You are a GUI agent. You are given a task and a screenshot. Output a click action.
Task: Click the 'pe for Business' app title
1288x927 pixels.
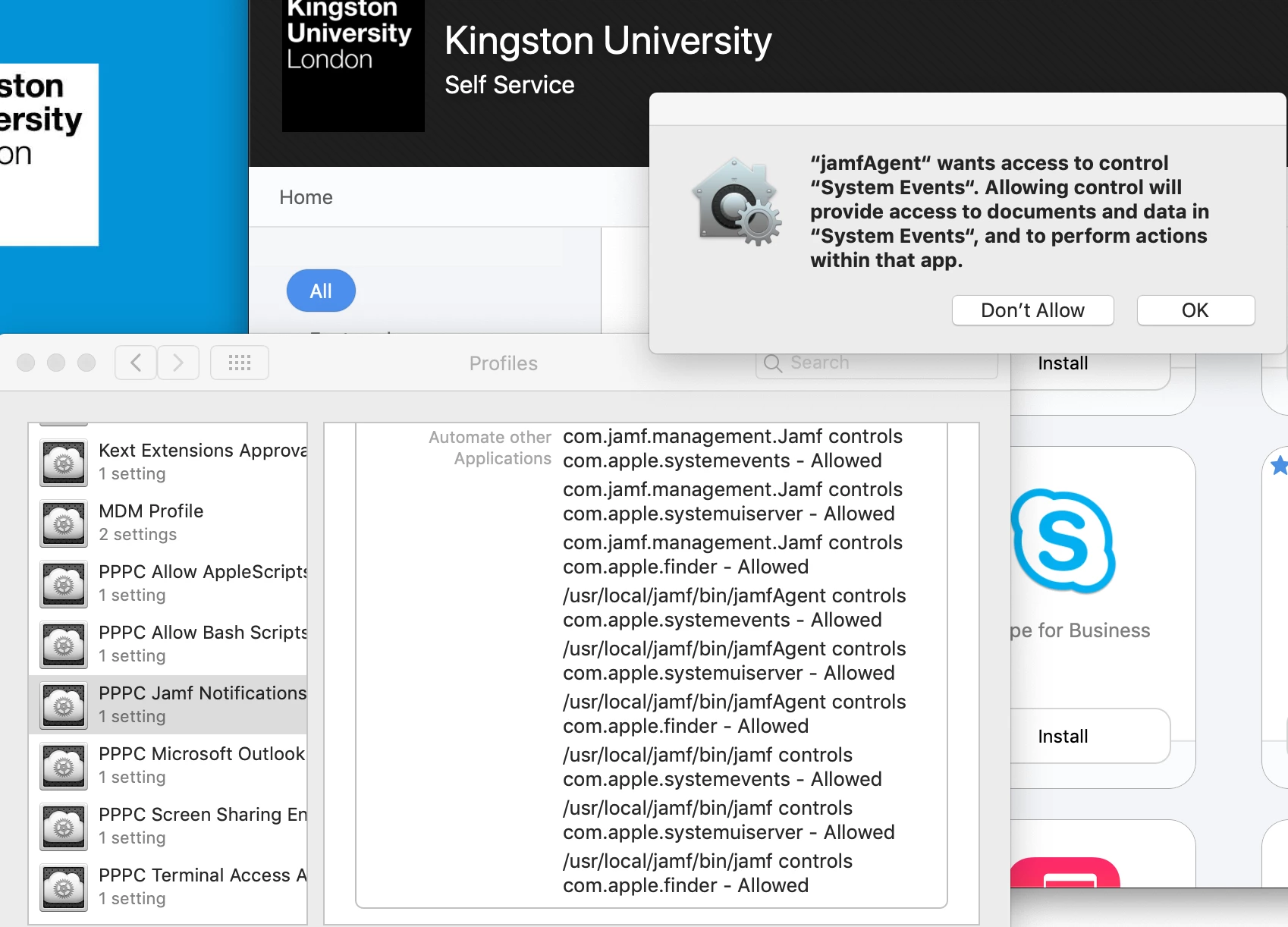(1080, 630)
